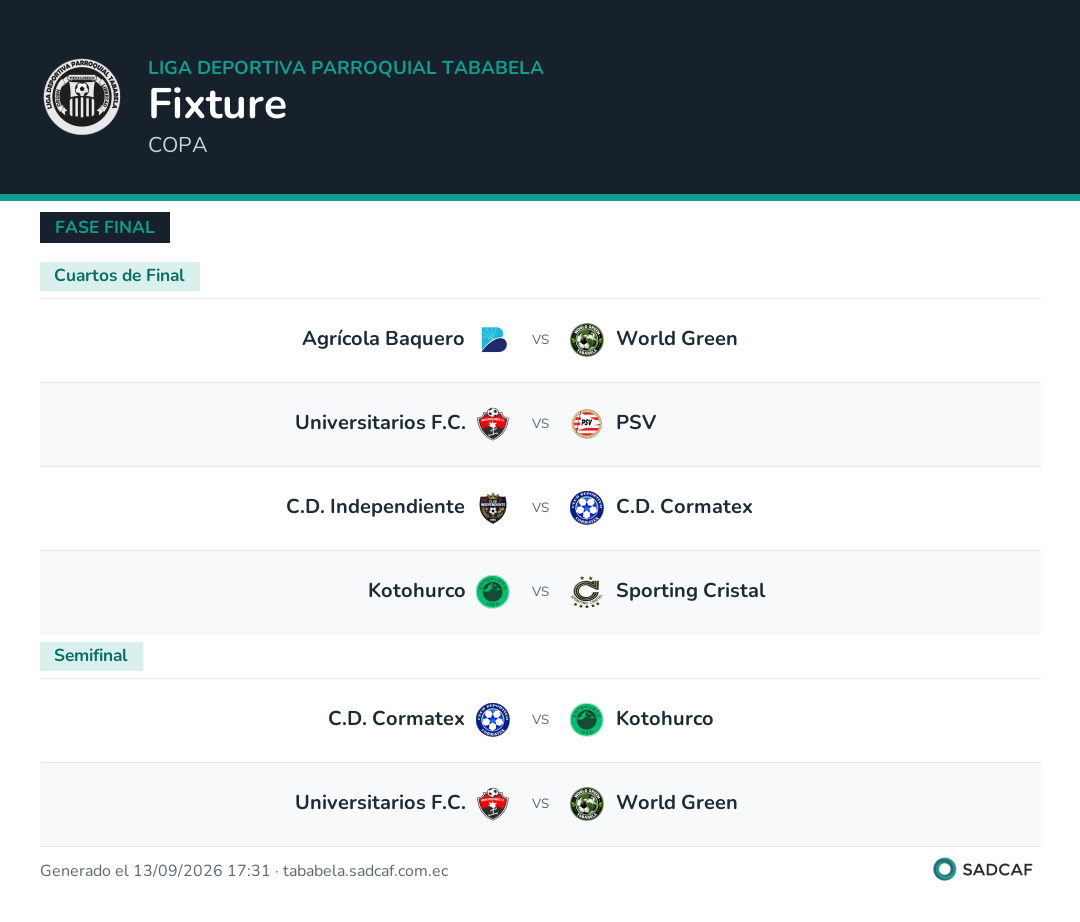Click the Liga Deportiva Parroquial Tababela crest

coord(82,96)
